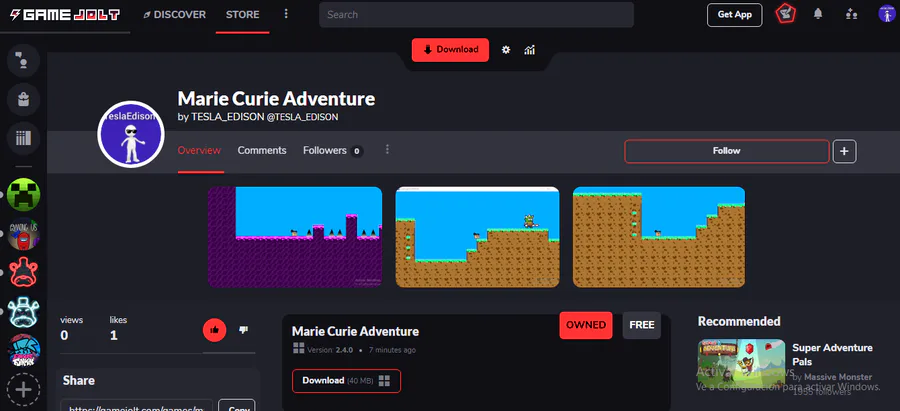Switch to the Comments tab

click(262, 150)
